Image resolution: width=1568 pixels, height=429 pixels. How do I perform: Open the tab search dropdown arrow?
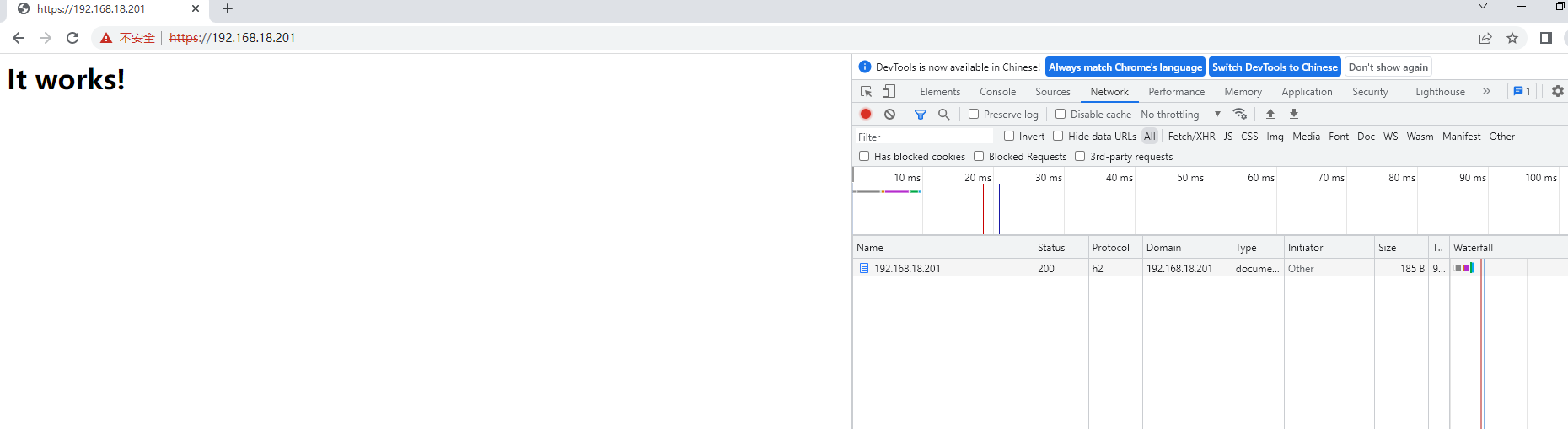pos(1483,7)
